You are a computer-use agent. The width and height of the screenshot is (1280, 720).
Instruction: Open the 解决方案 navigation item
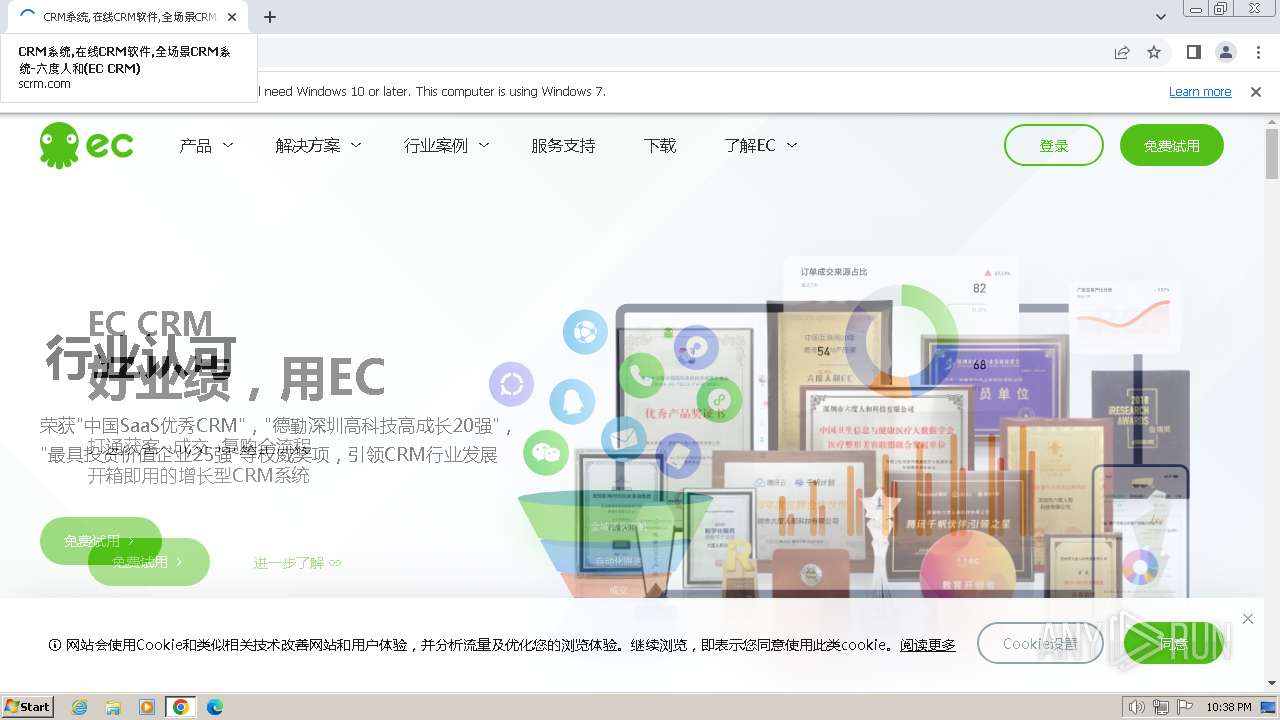308,146
